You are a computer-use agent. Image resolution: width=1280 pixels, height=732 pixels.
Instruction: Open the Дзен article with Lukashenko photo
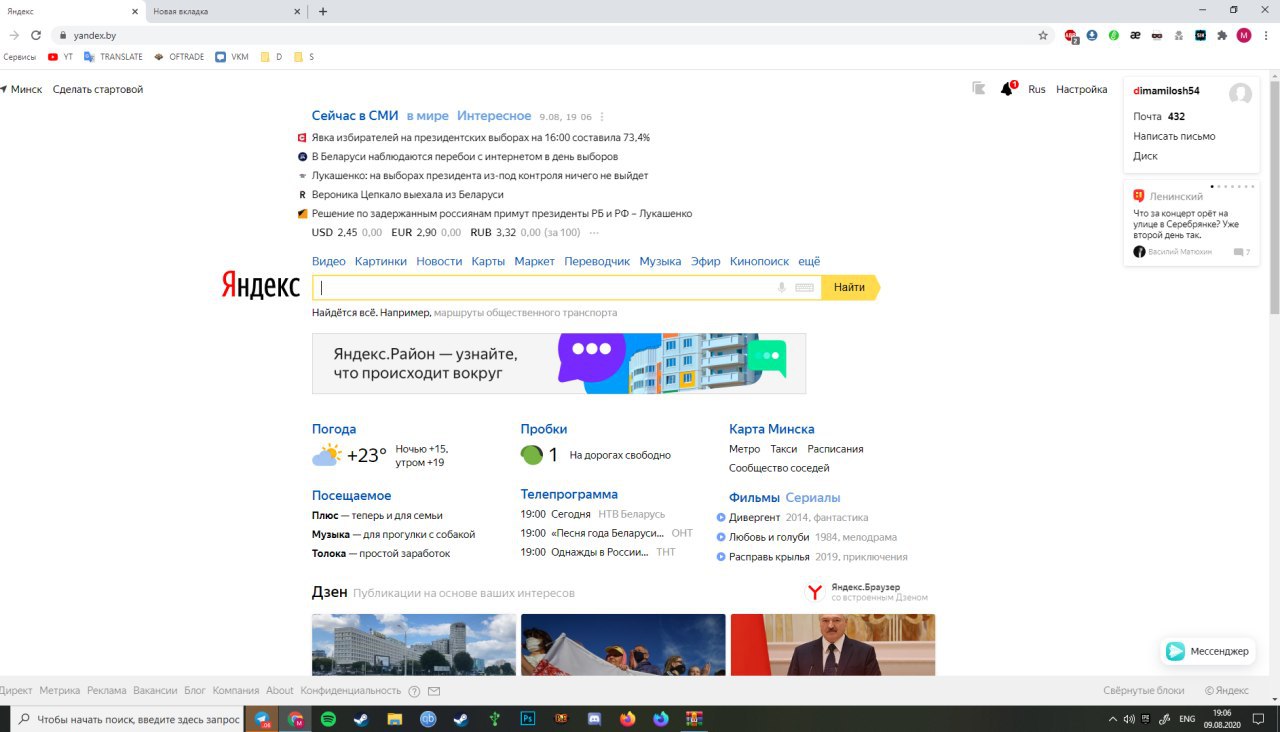click(833, 645)
